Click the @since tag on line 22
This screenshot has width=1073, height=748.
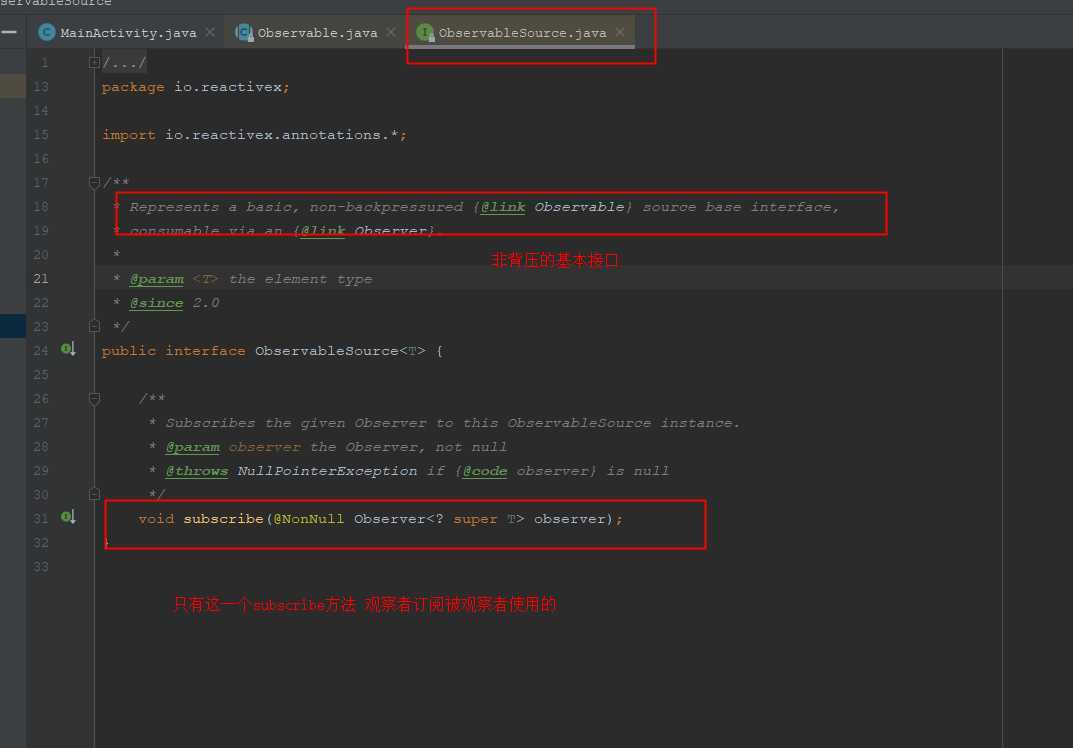pyautogui.click(x=157, y=303)
